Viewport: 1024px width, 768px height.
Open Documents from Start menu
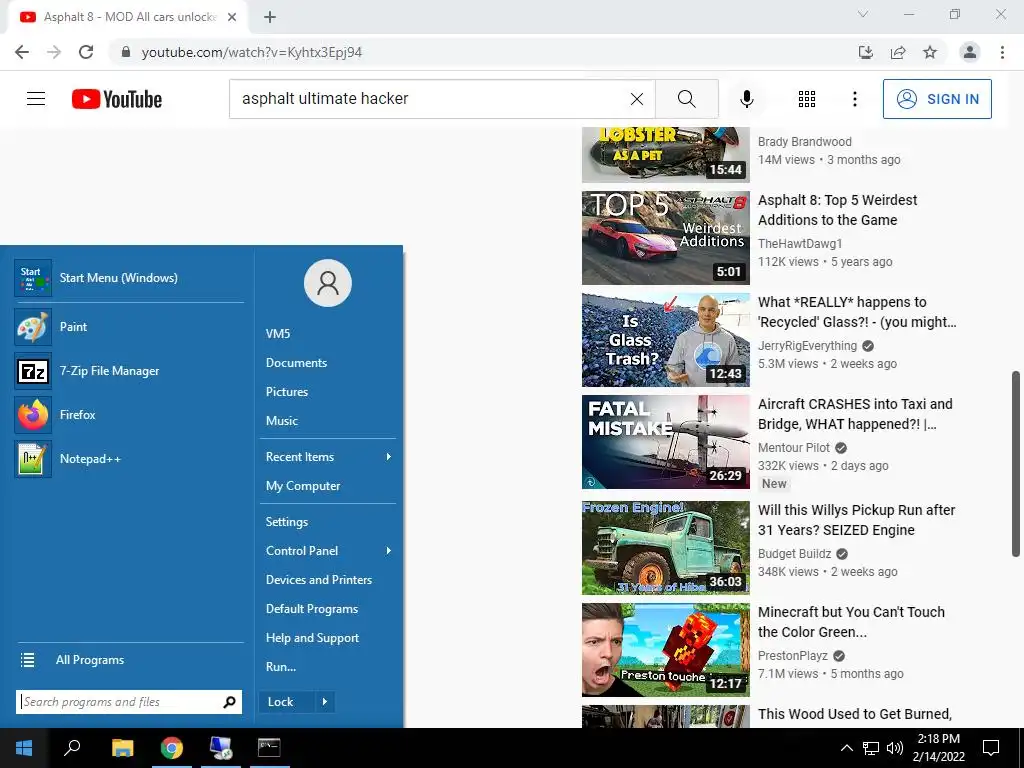(x=296, y=362)
